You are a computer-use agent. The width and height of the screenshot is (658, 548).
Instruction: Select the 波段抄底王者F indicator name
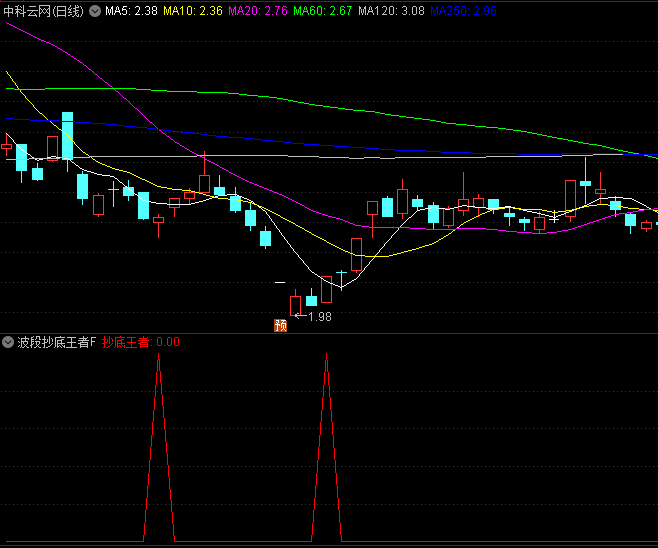click(x=57, y=342)
